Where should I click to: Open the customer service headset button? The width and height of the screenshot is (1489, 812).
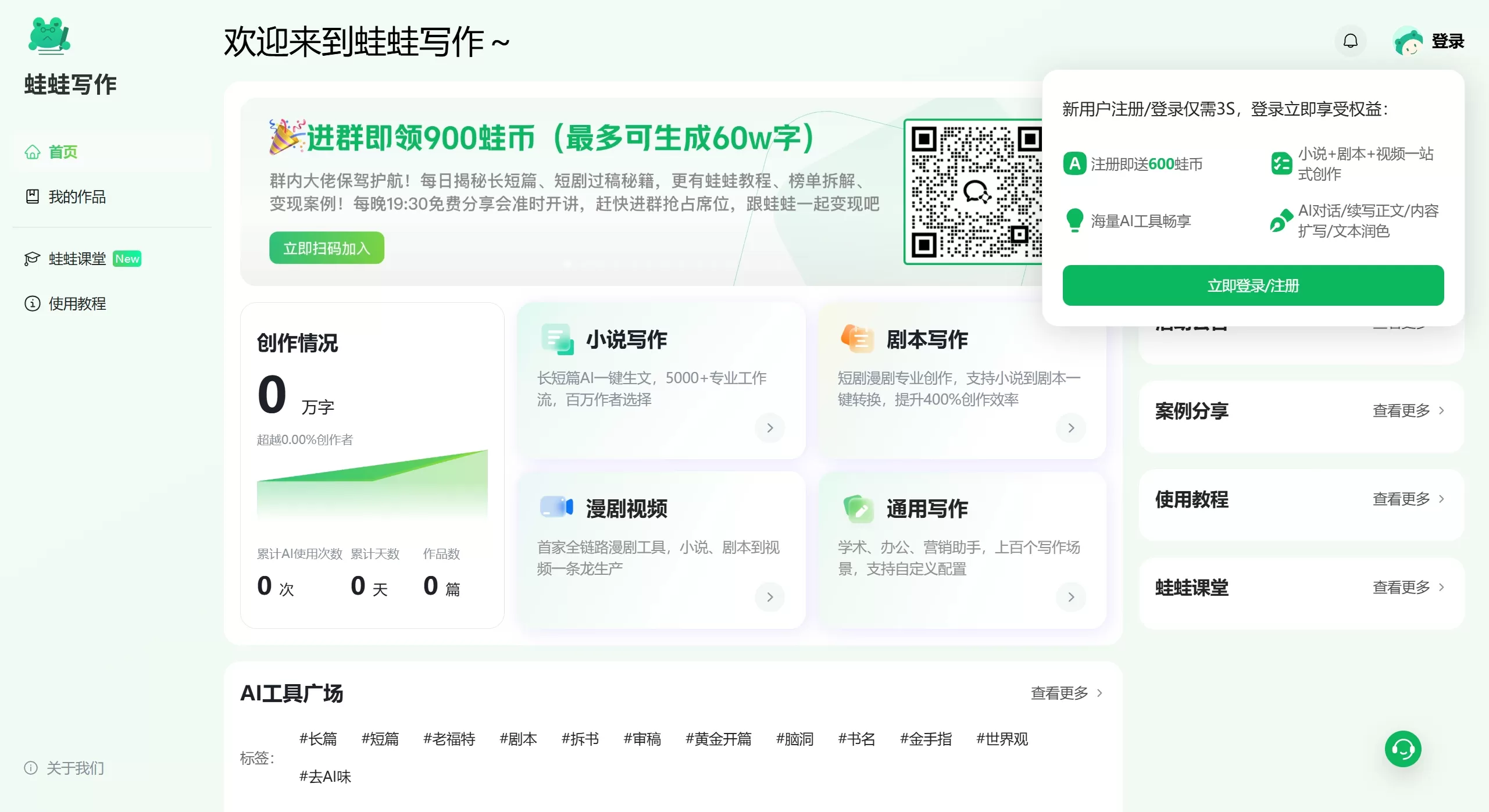click(x=1403, y=749)
